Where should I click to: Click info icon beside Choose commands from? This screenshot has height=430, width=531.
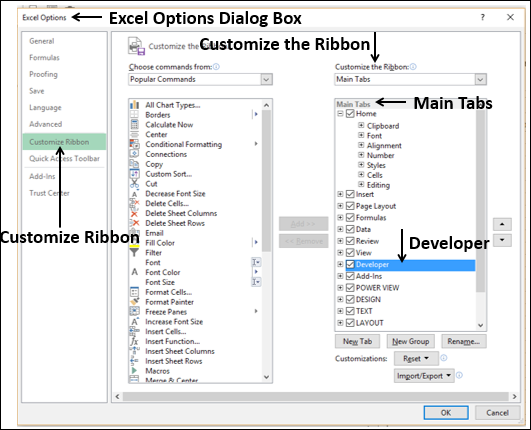[216, 67]
